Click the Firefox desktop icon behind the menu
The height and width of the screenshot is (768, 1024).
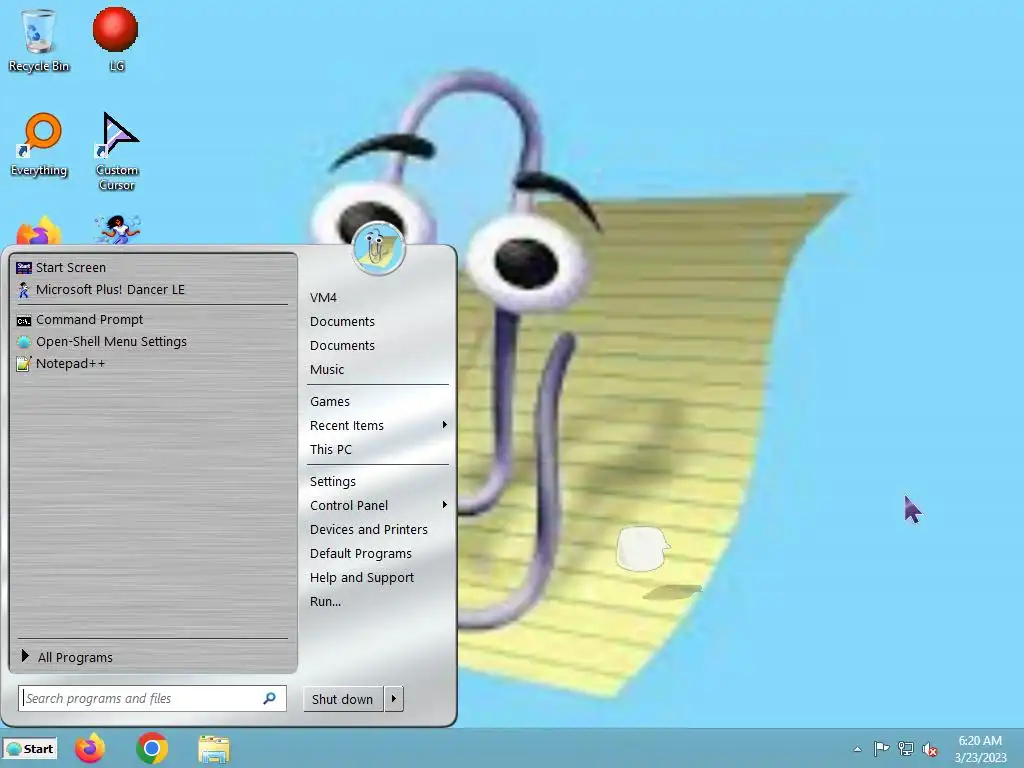point(39,230)
